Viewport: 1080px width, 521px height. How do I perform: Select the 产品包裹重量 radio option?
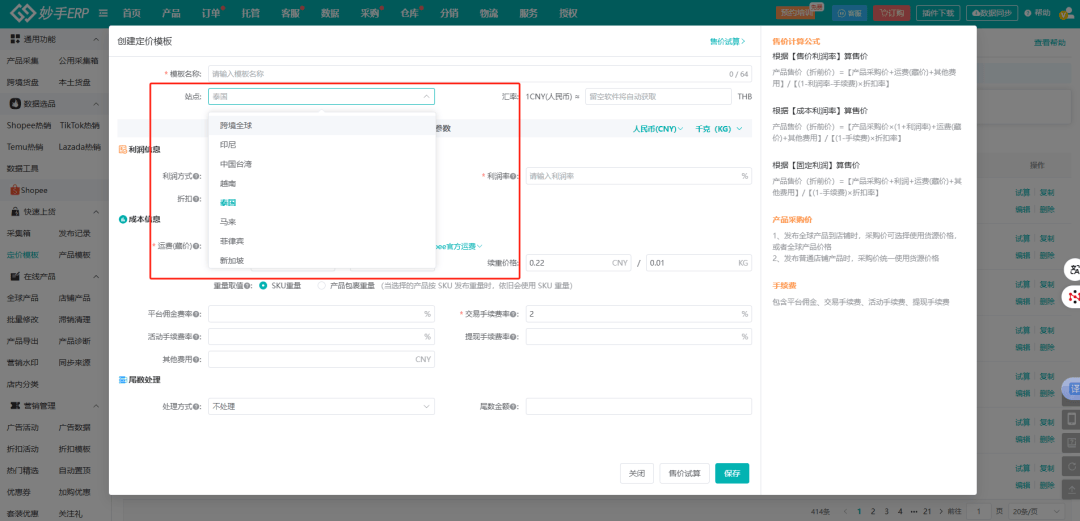(322, 285)
